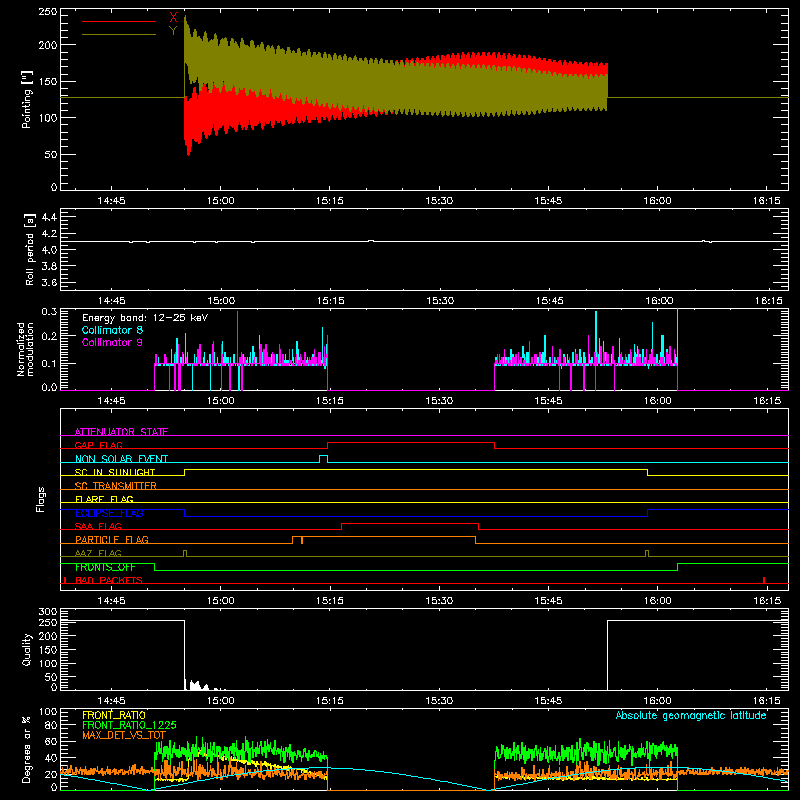Click the 'Pointing' axis label
The image size is (800, 800).
[x=27, y=100]
